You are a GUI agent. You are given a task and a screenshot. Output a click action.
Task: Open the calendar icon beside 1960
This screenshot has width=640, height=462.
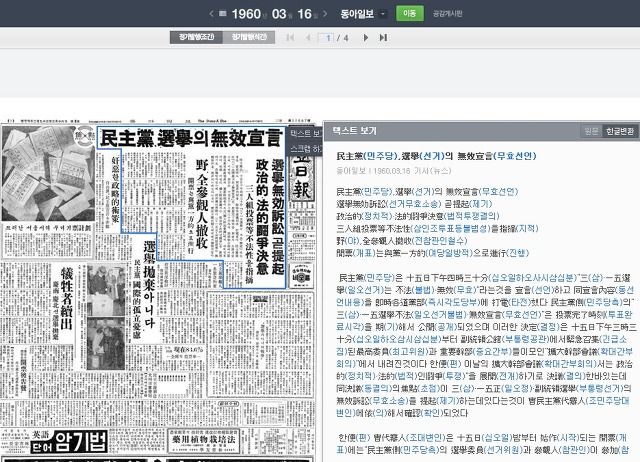(222, 13)
